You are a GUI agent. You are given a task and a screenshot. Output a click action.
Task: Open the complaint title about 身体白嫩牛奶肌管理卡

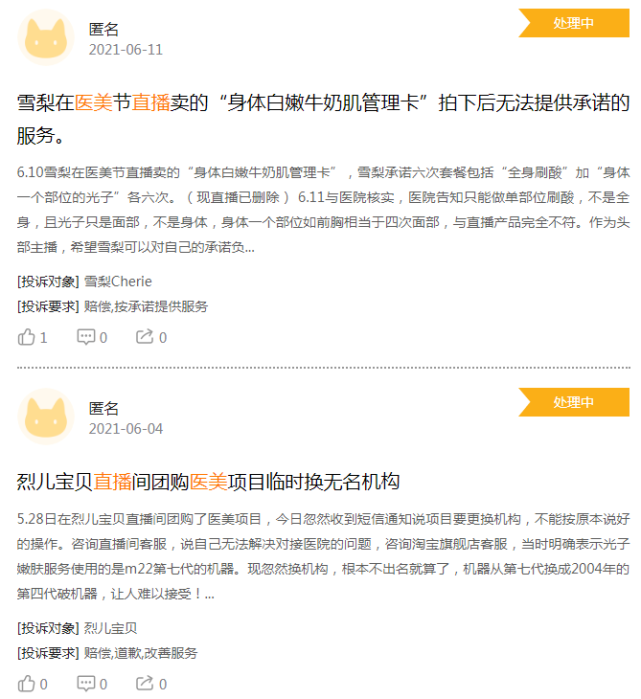(x=323, y=119)
